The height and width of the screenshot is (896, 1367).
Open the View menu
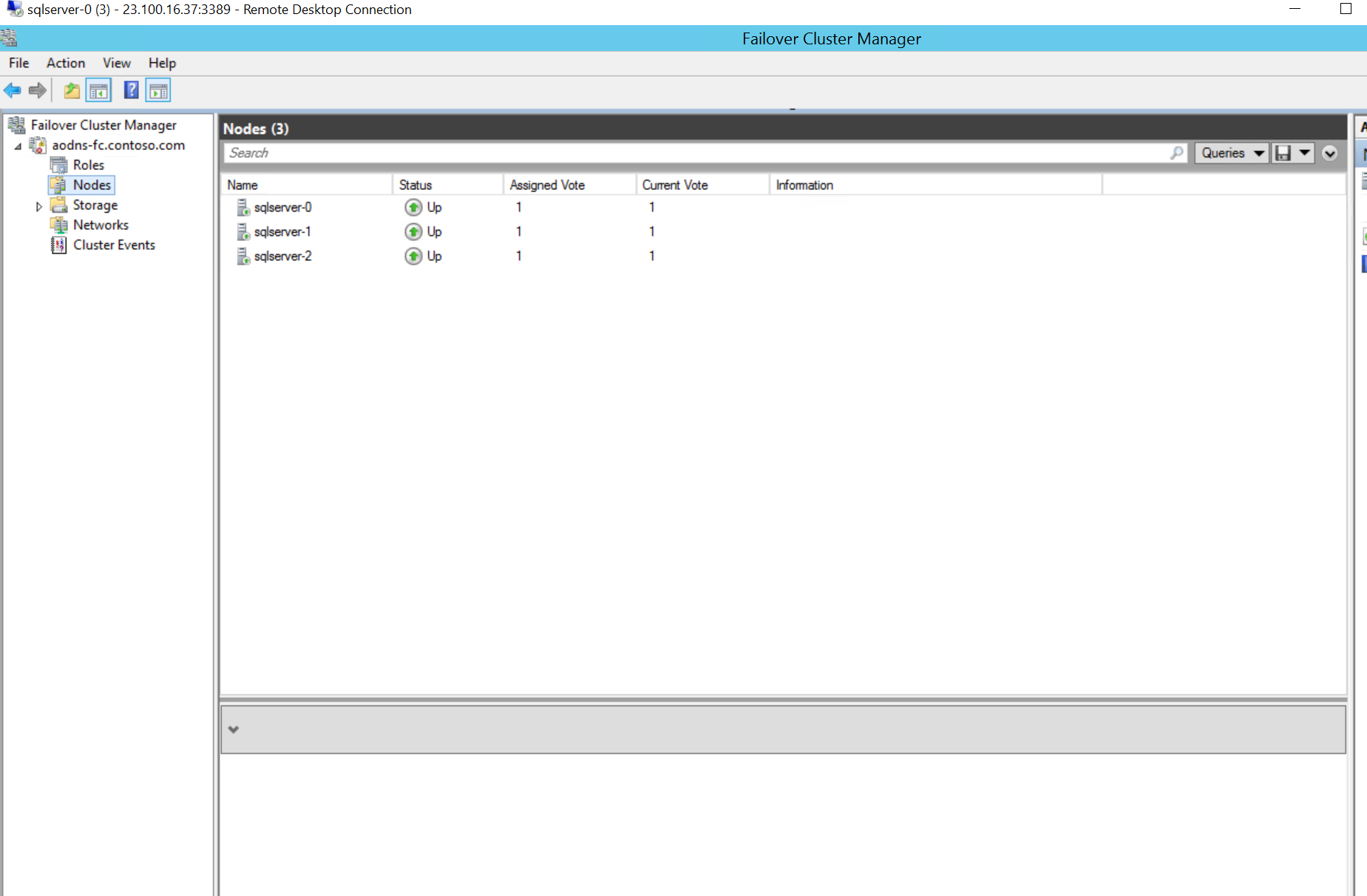(x=116, y=63)
